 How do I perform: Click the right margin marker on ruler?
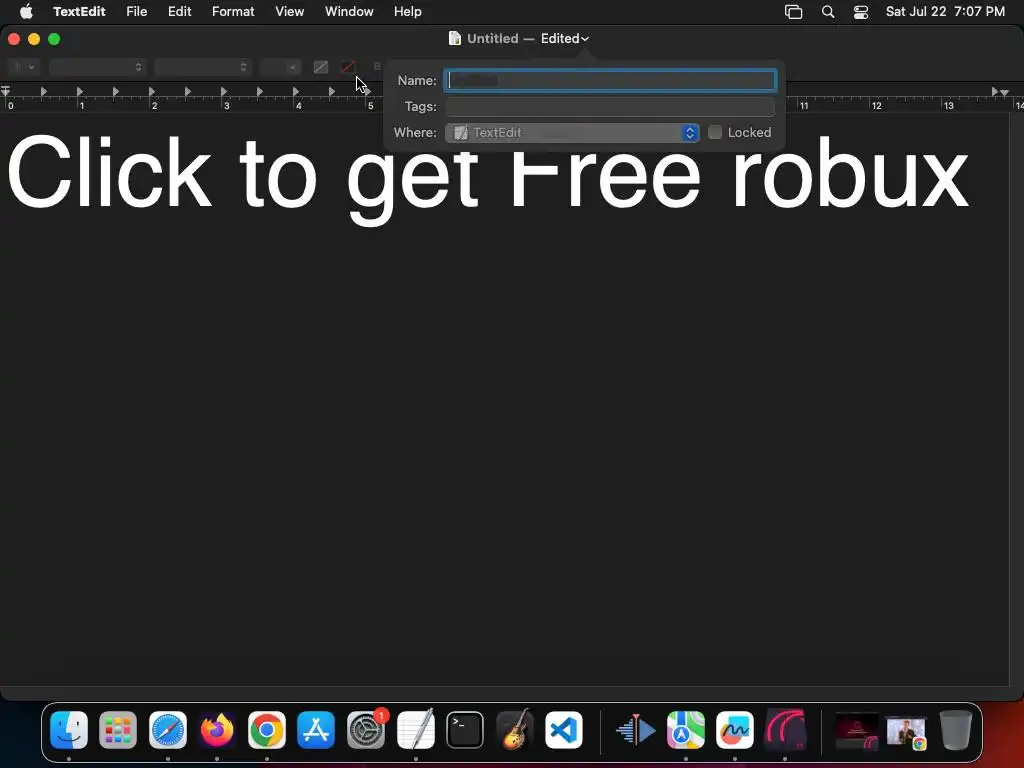point(1005,92)
